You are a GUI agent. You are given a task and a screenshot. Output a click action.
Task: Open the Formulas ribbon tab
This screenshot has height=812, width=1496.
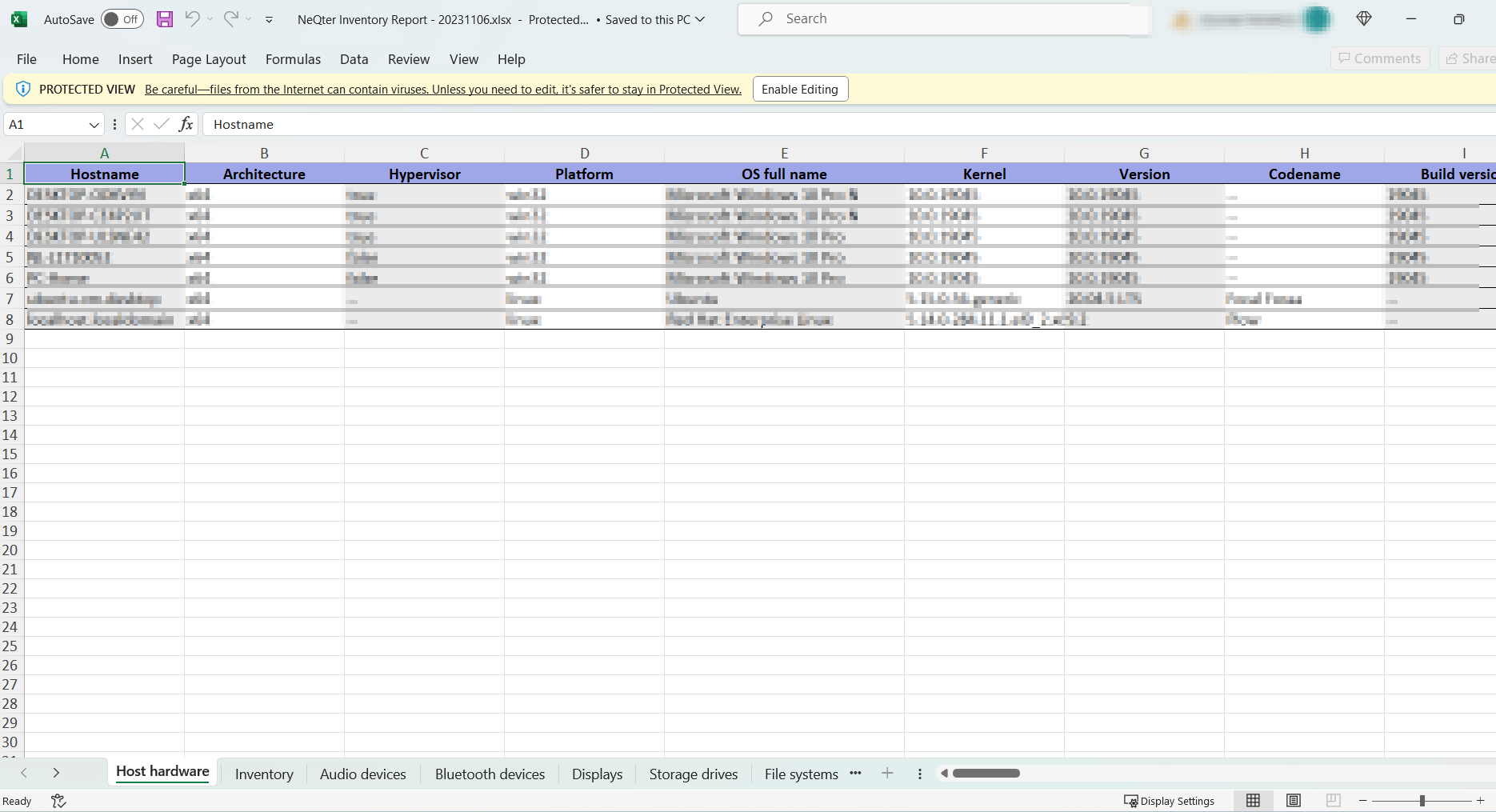[293, 59]
